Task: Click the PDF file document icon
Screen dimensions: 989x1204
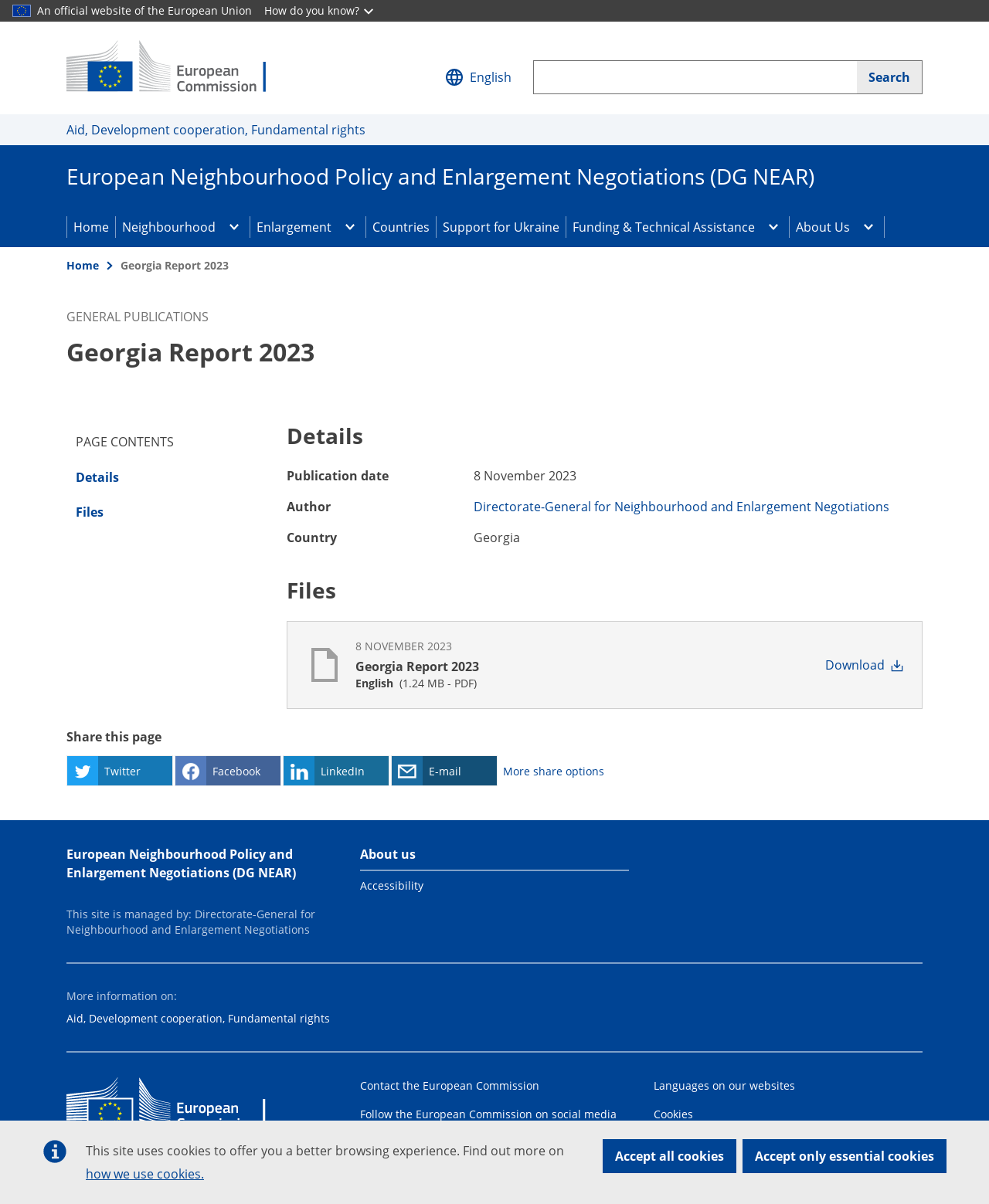Action: [325, 665]
